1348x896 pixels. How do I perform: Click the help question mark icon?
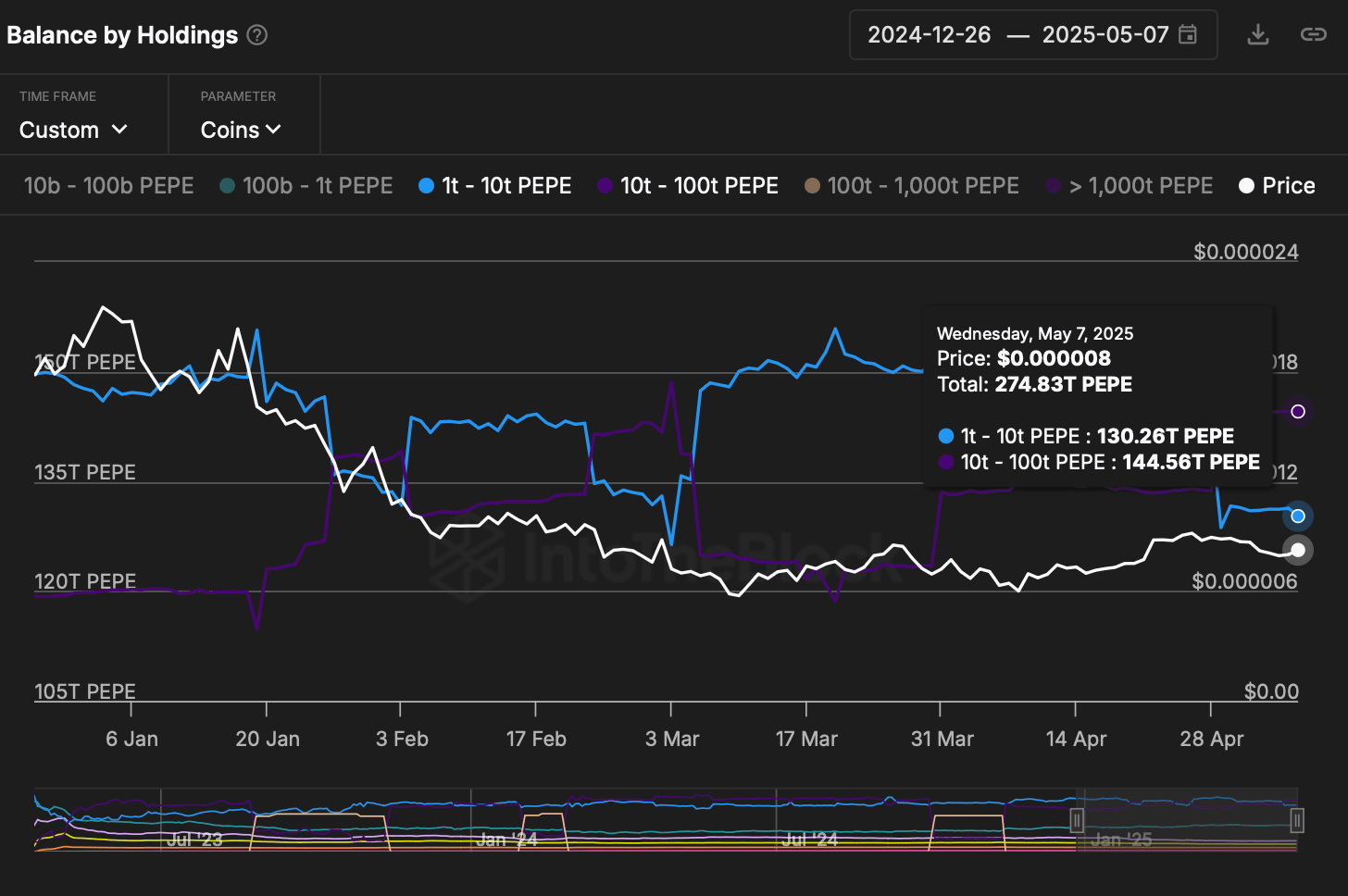pos(257,35)
